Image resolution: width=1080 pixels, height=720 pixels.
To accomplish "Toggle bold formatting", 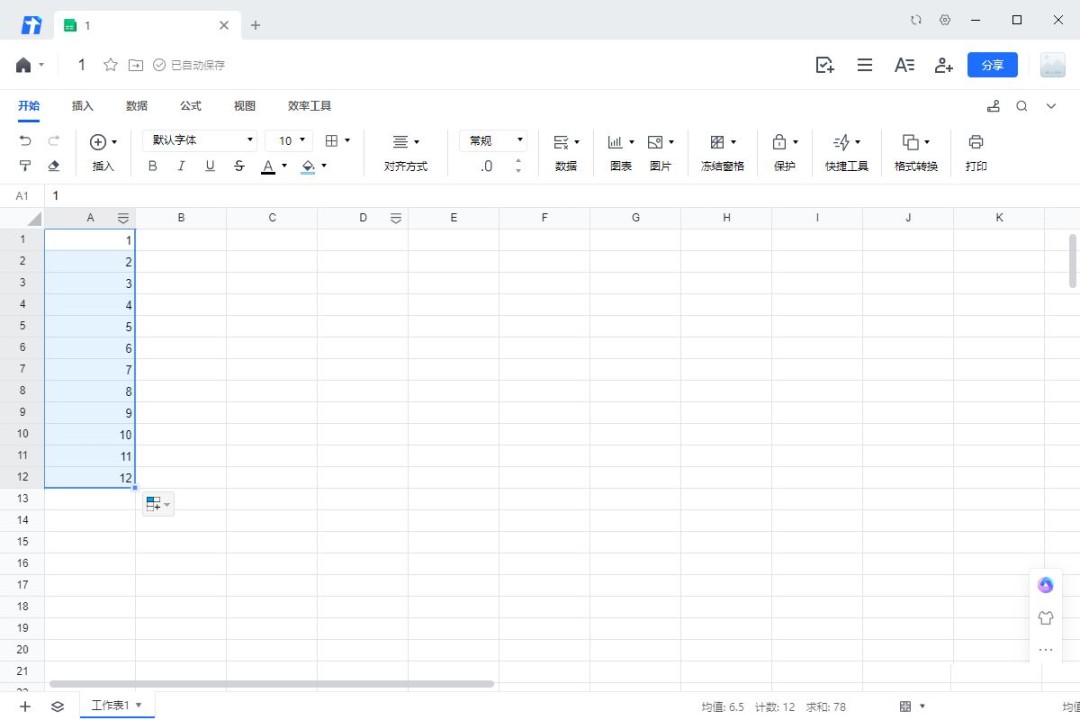I will (x=152, y=166).
